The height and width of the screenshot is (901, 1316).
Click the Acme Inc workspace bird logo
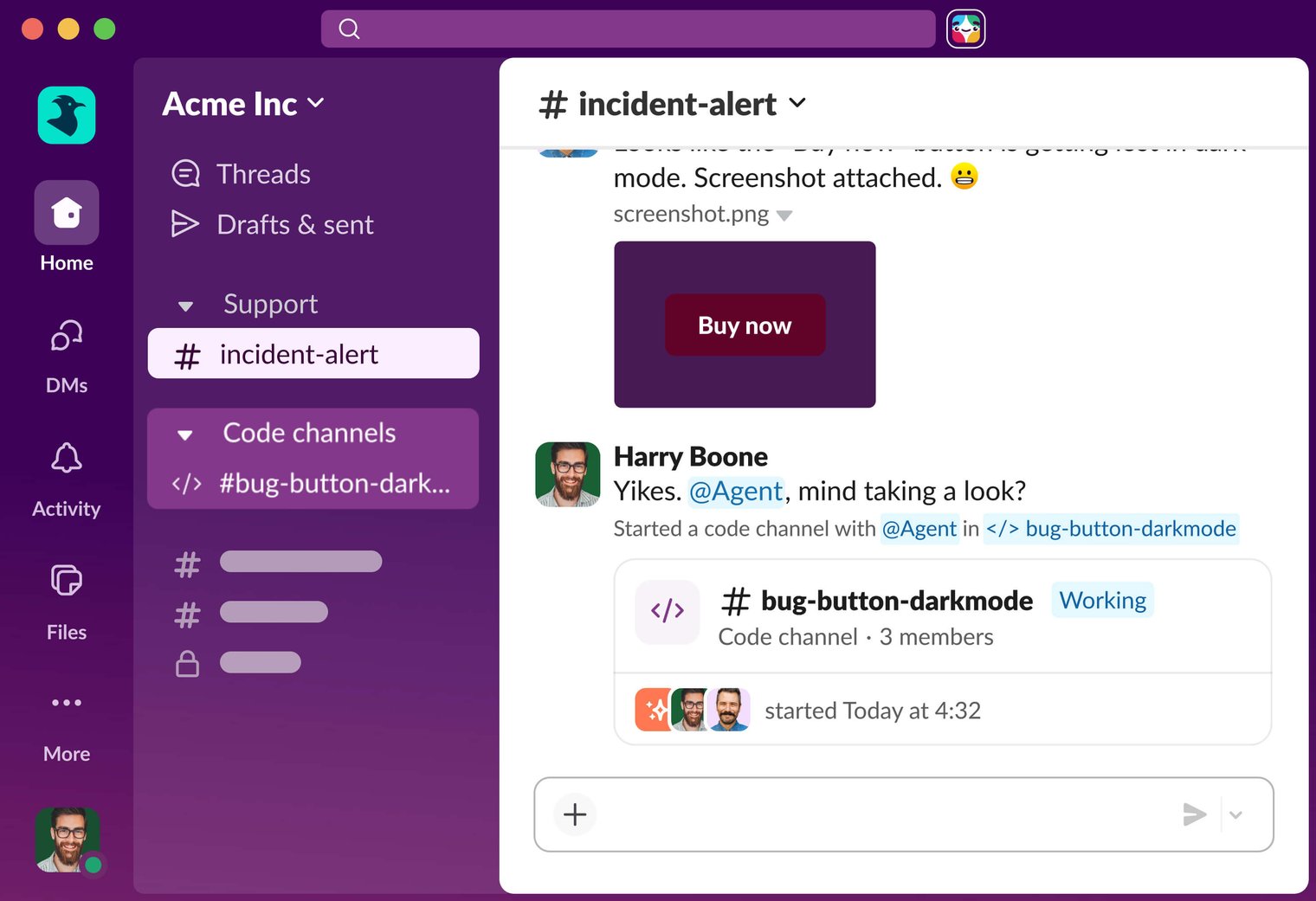click(67, 115)
